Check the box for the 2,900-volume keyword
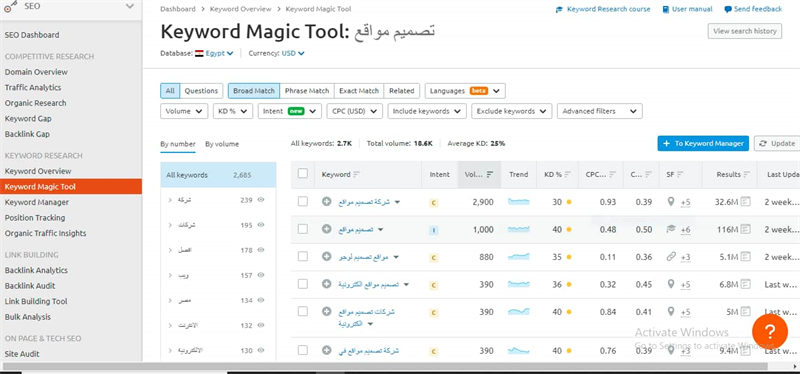 tap(303, 202)
